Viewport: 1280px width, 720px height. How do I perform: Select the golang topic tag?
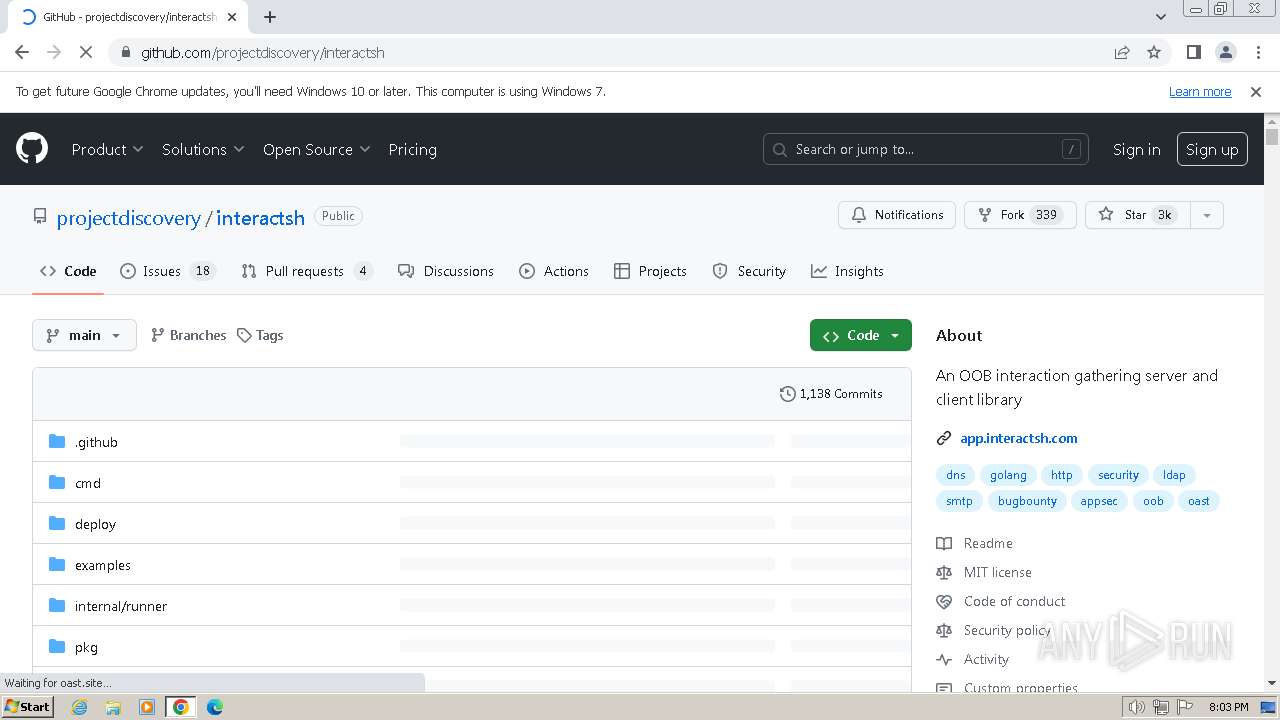tap(1008, 475)
